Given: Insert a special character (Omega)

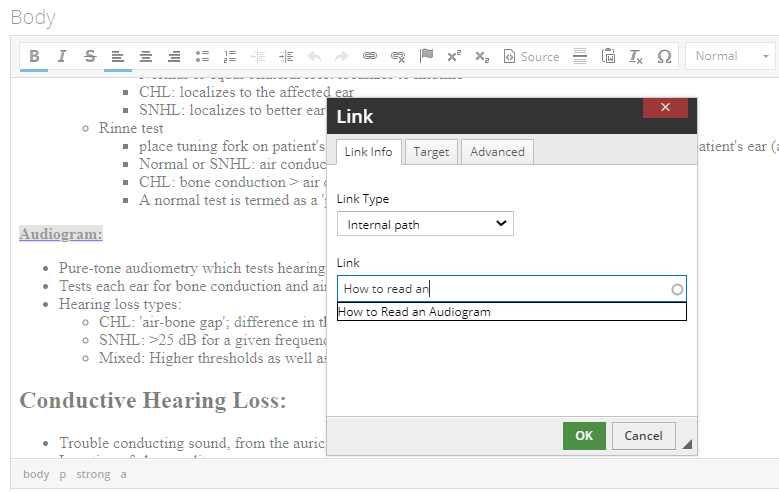Looking at the screenshot, I should 664,56.
